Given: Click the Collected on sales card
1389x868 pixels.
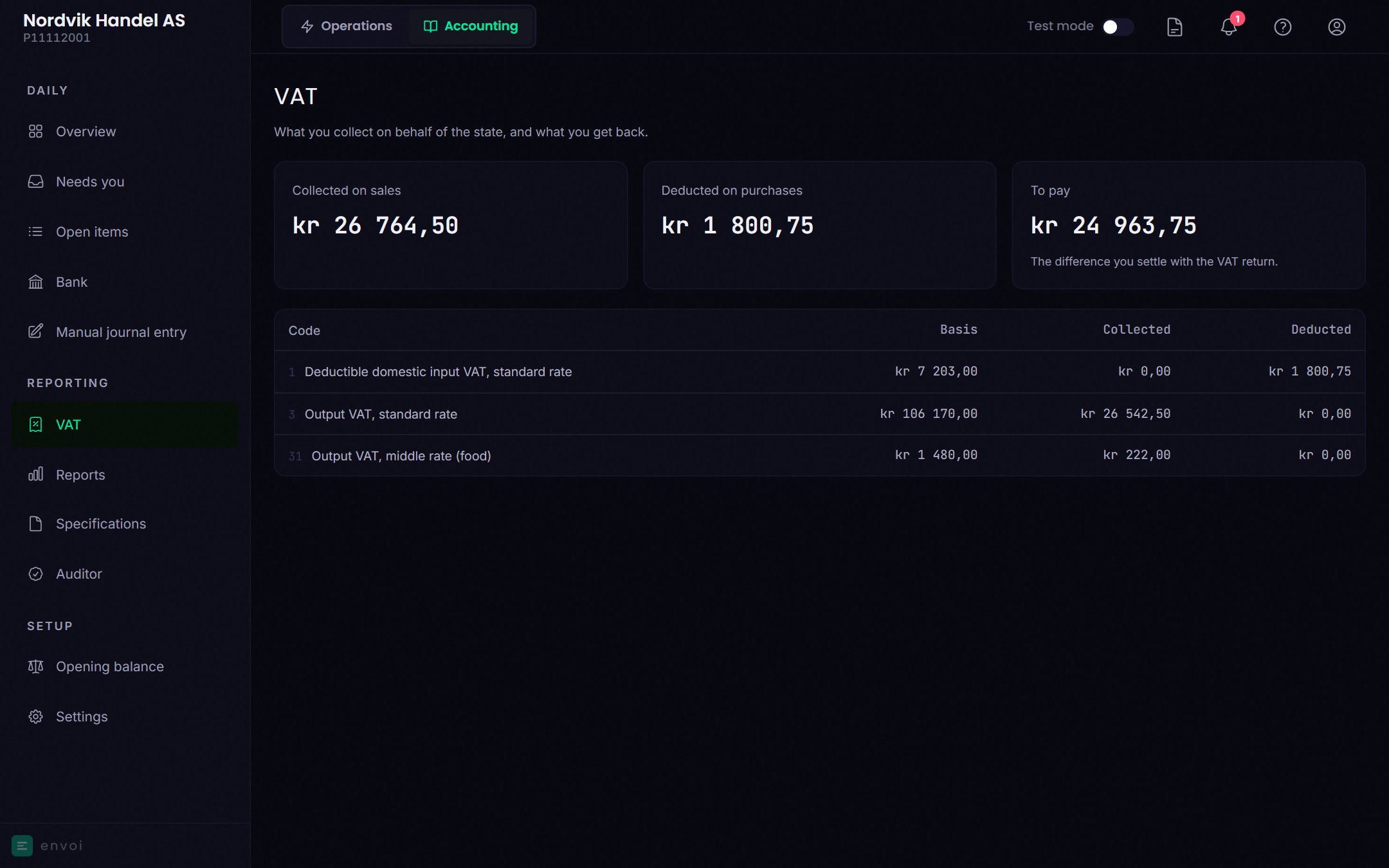Looking at the screenshot, I should [451, 225].
